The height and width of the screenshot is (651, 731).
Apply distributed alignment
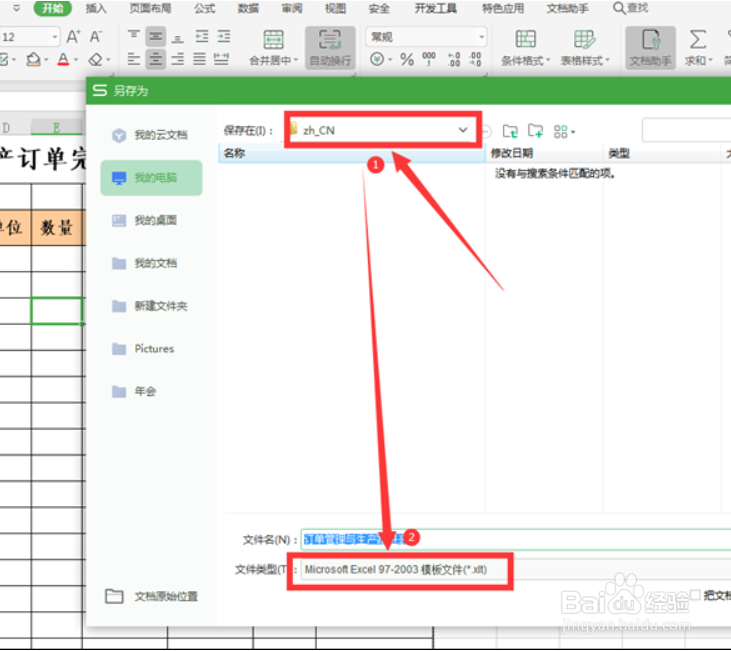coord(221,59)
